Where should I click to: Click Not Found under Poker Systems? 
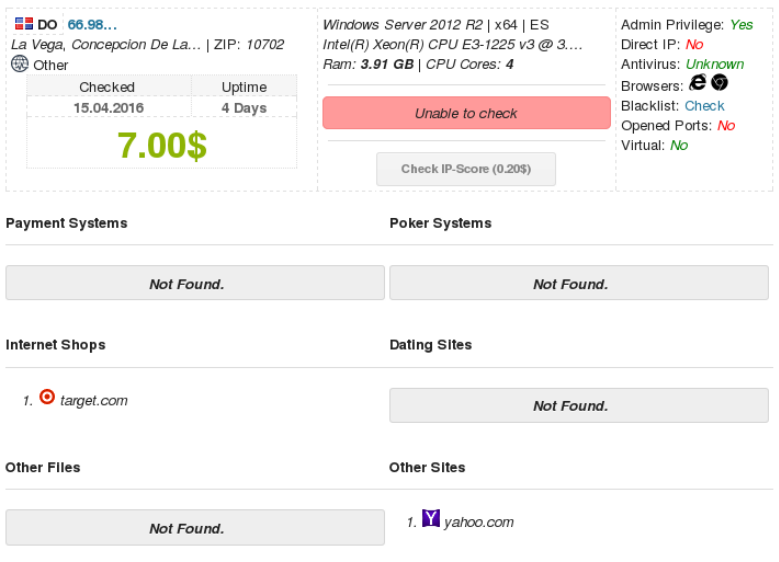coord(580,284)
